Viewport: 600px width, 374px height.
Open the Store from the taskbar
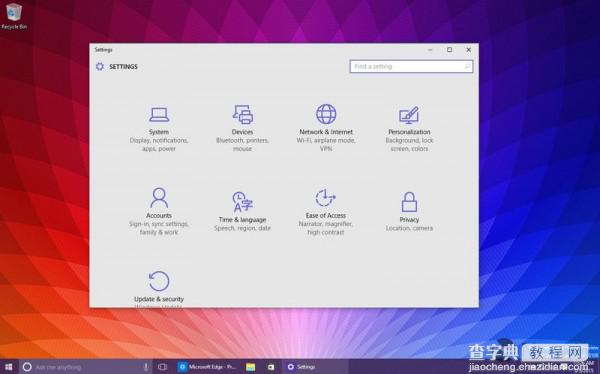click(271, 367)
